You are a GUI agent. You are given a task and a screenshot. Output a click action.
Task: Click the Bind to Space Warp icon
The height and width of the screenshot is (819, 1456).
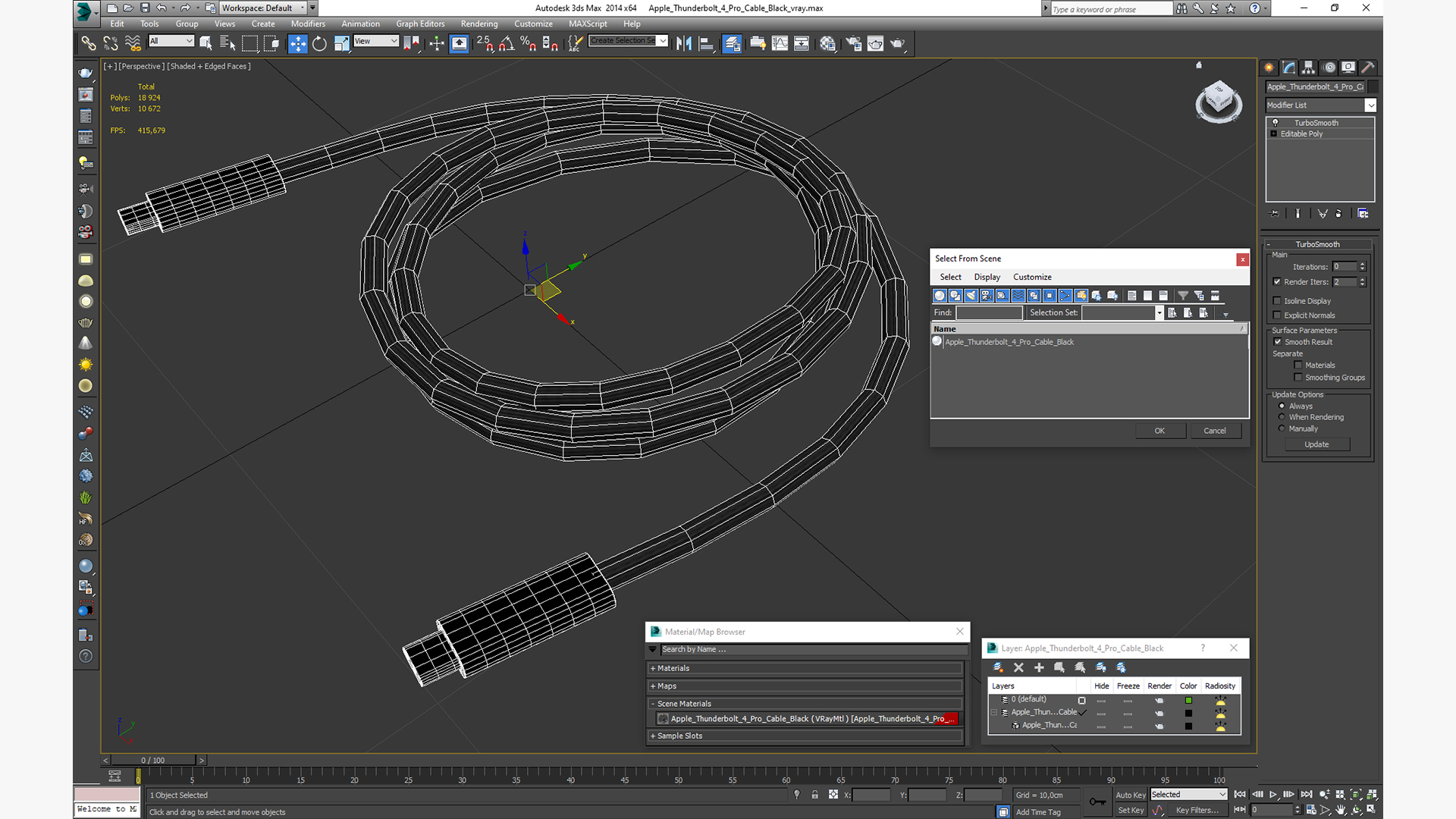click(133, 44)
